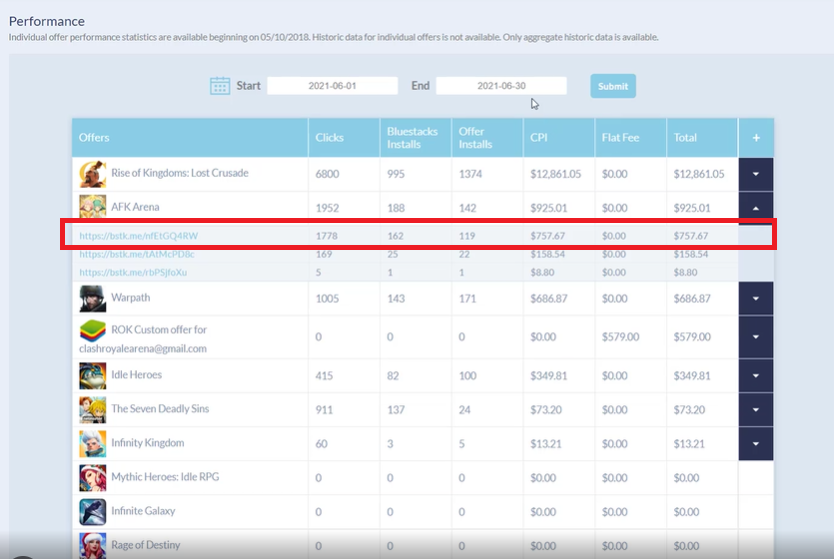Expand the Idle Heroes row
This screenshot has height=559, width=834.
tap(756, 376)
